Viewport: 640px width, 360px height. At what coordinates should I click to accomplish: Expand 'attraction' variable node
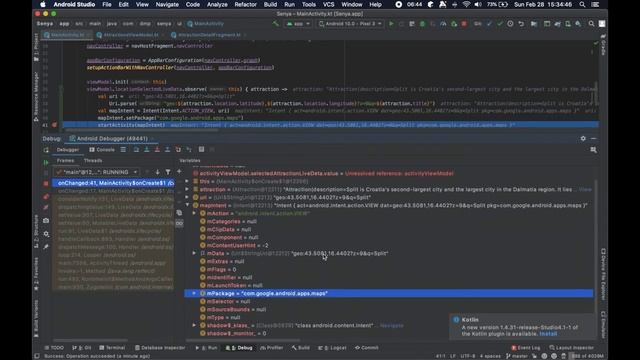click(x=187, y=189)
